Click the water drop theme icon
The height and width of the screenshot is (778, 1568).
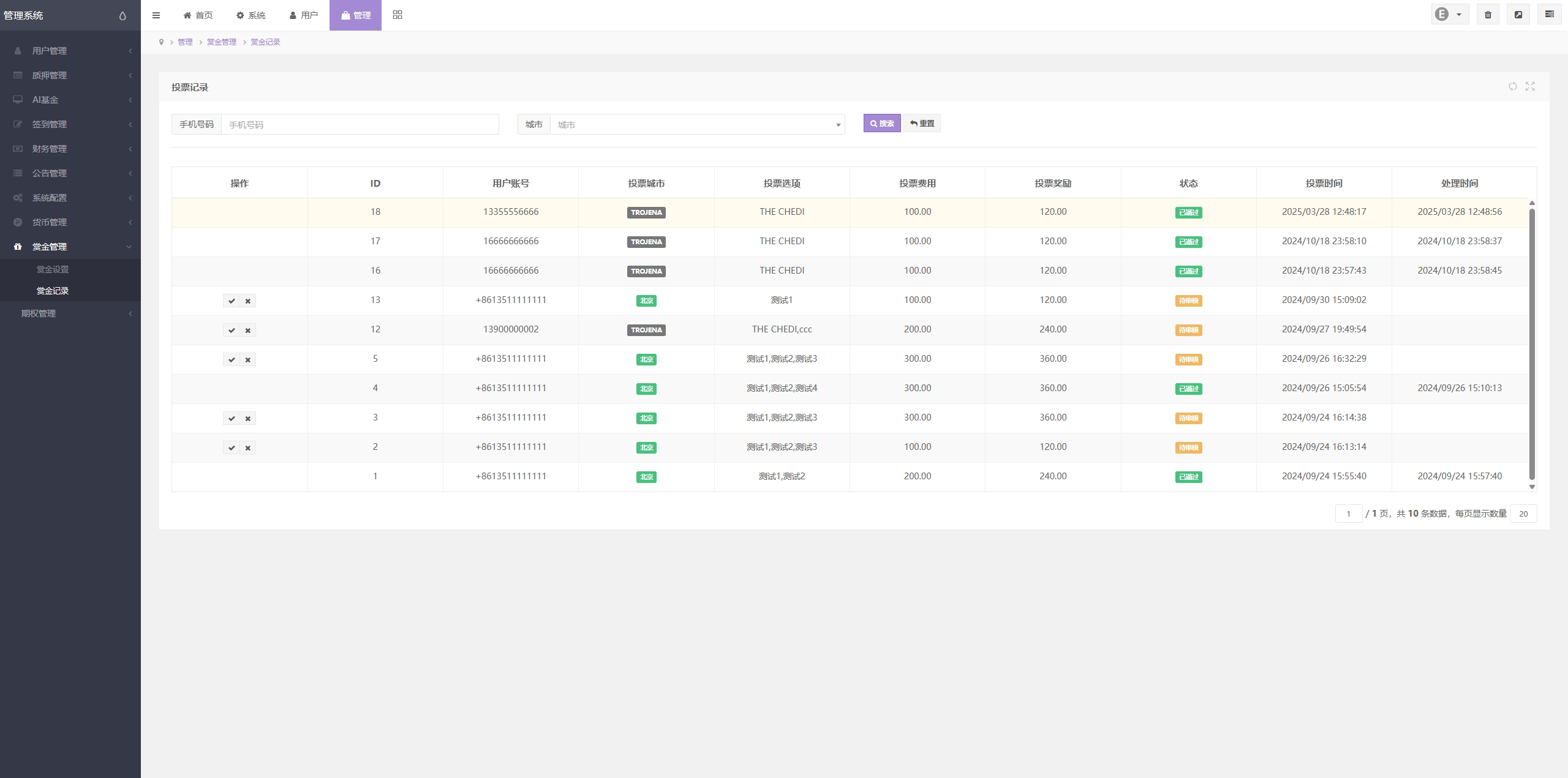click(x=123, y=16)
